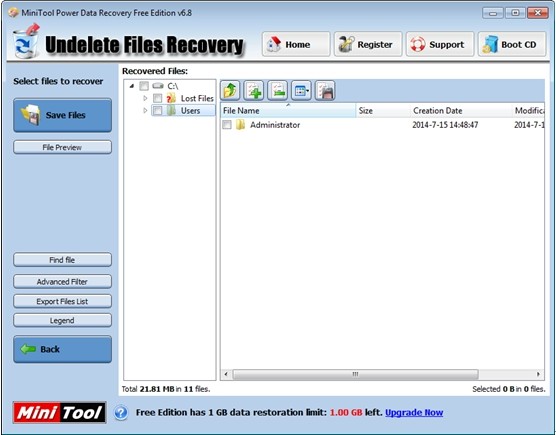Sort by the Creation Date column
The height and width of the screenshot is (435, 556).
click(x=461, y=111)
